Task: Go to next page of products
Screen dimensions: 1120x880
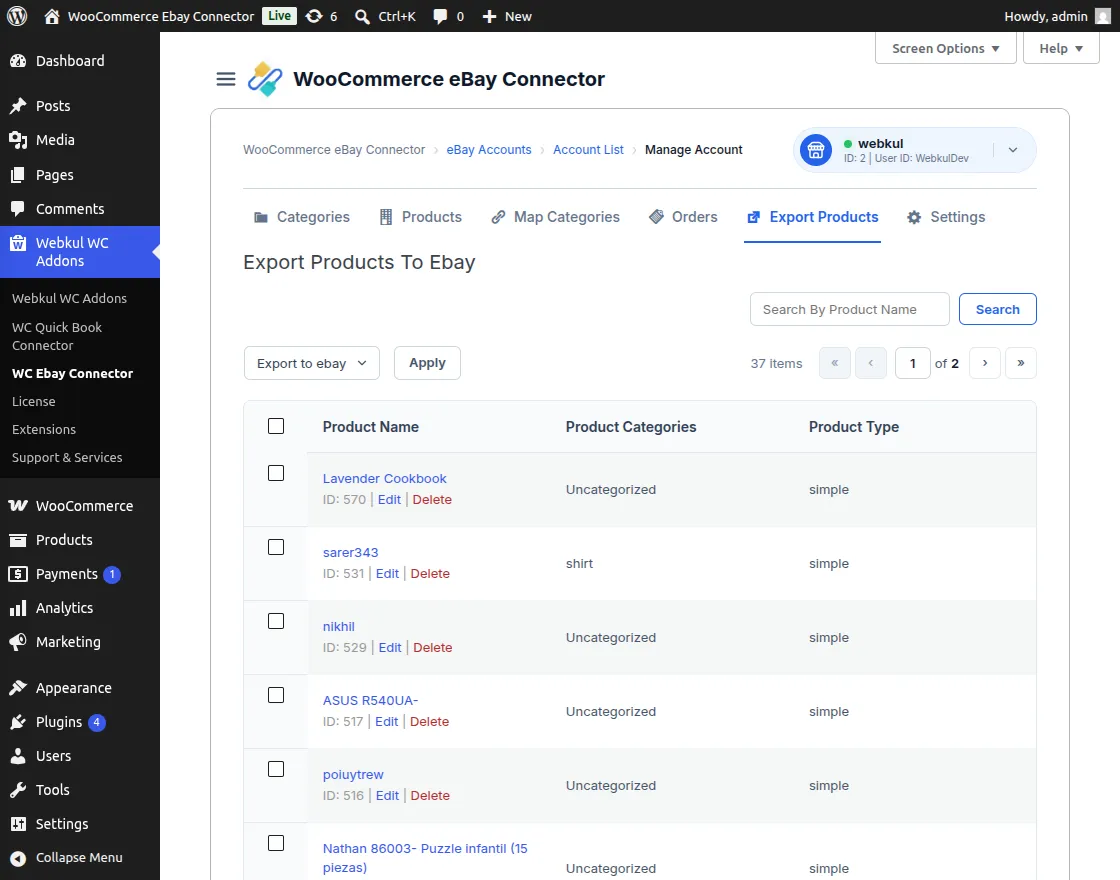Action: (985, 363)
